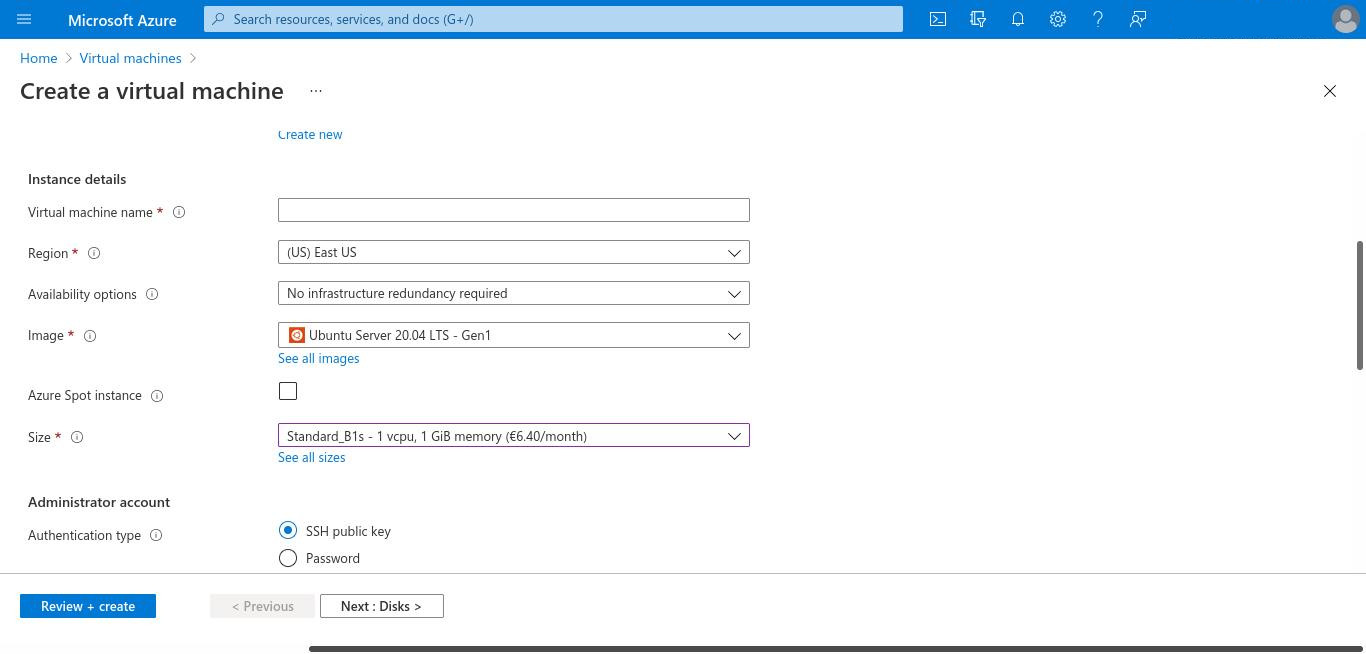Open the See all sizes link
This screenshot has height=654, width=1366.
click(311, 457)
